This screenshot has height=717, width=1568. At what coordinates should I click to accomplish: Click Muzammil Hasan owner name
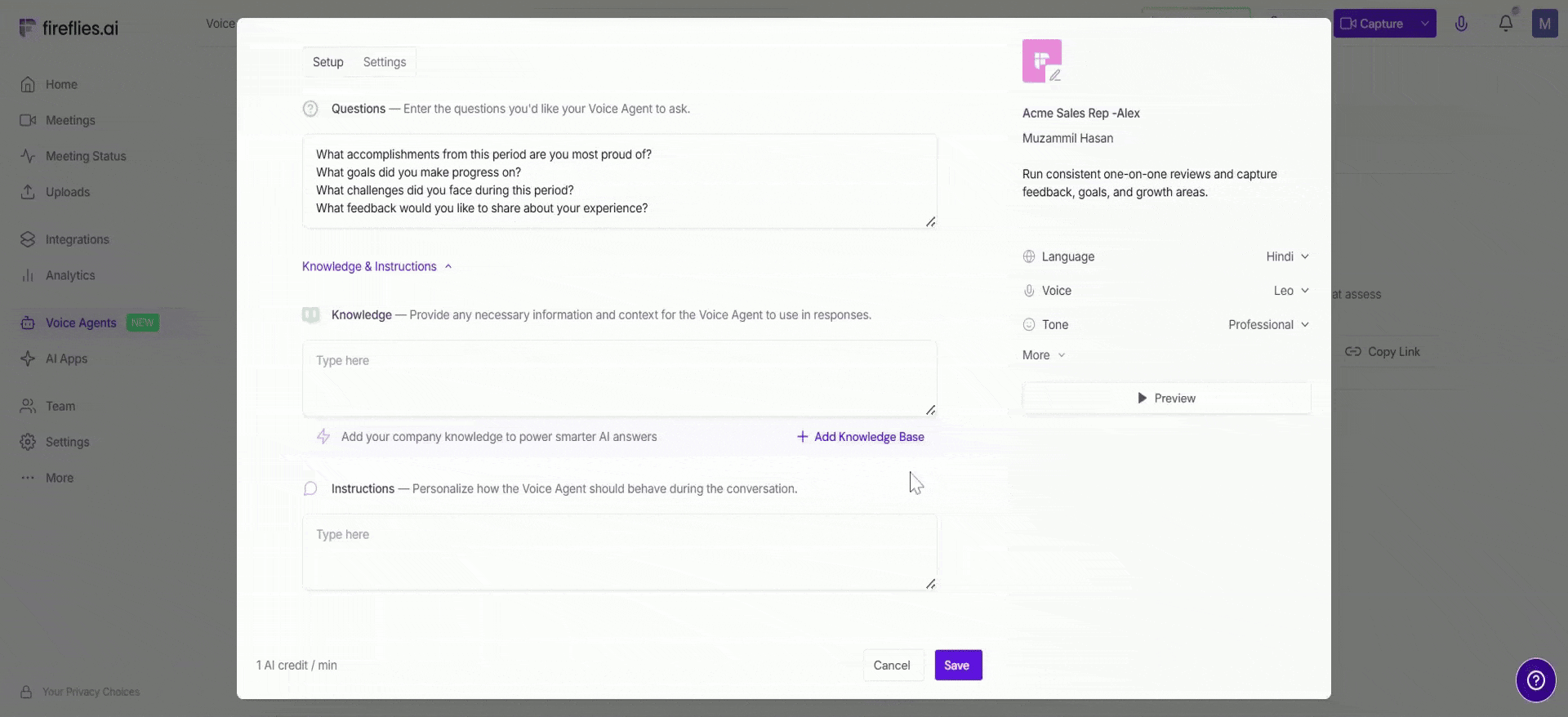click(1067, 139)
